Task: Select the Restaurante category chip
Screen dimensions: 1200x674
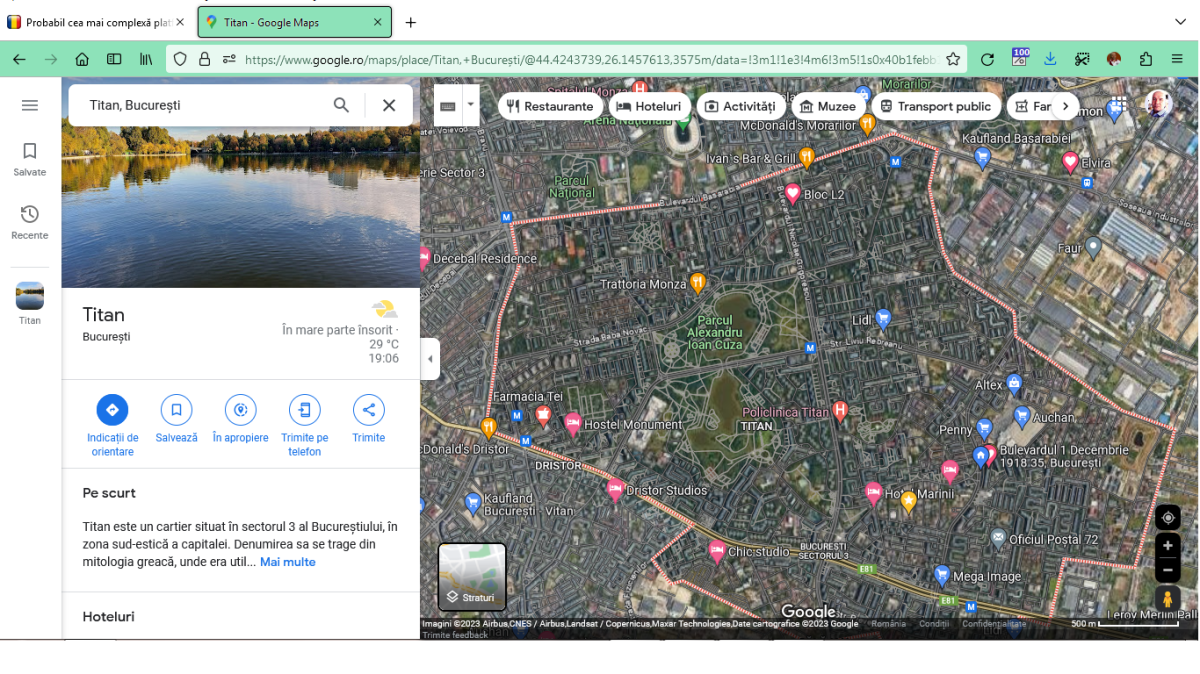Action: coord(550,106)
